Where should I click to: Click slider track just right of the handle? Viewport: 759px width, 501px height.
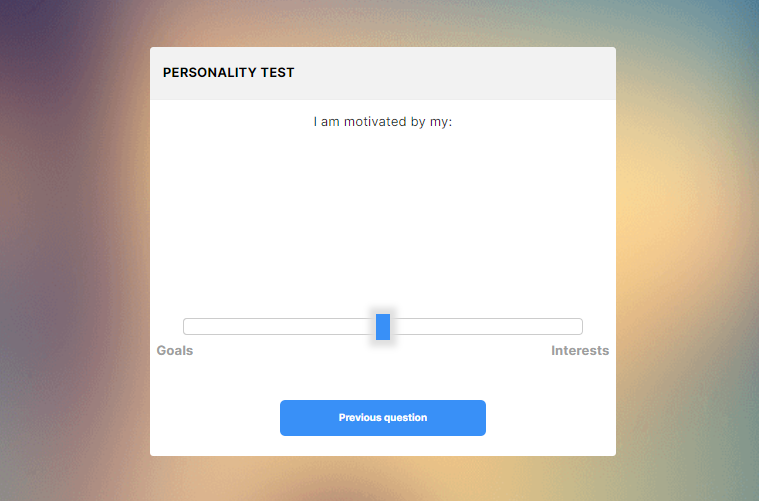click(398, 326)
